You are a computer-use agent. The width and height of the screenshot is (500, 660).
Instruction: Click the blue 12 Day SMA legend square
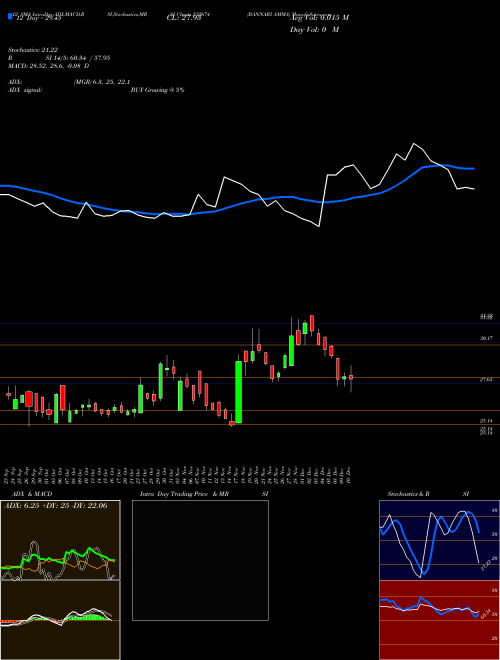tap(10, 16)
